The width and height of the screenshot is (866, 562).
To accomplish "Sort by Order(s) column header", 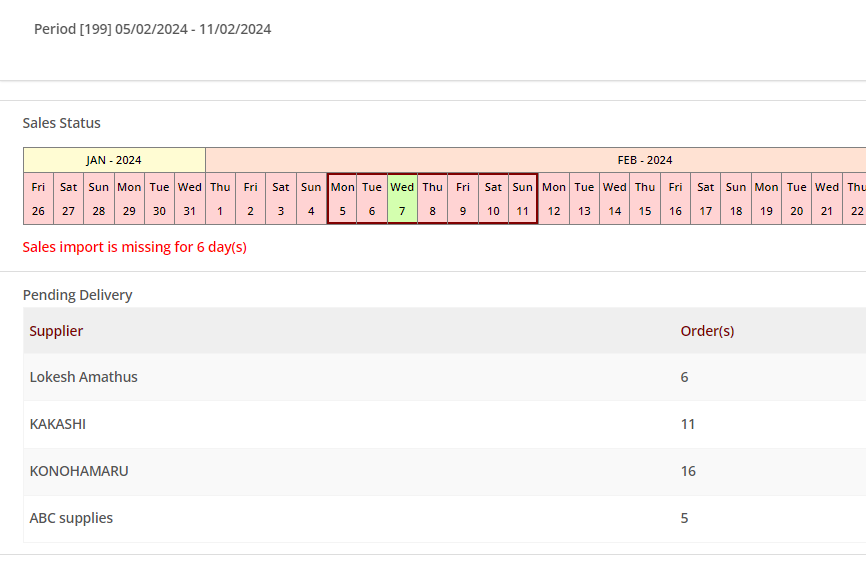I will [707, 331].
